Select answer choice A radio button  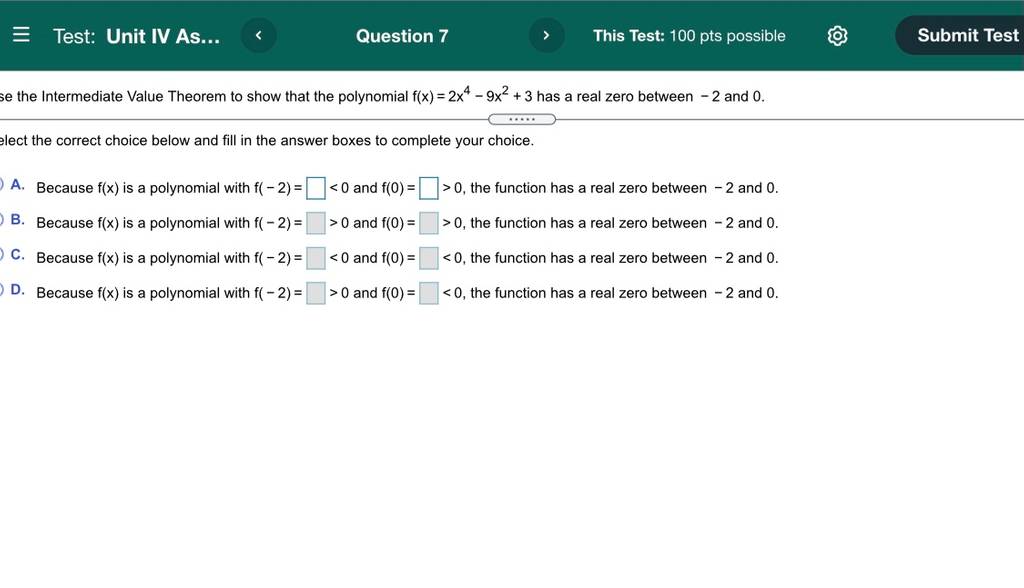click(x=1, y=184)
